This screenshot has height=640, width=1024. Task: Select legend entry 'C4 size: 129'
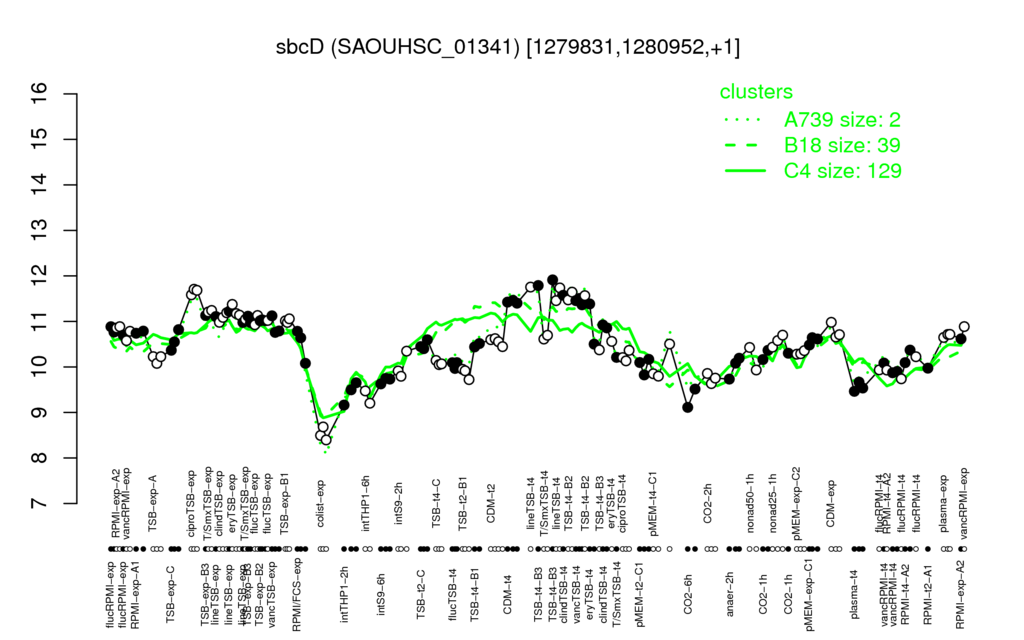click(x=843, y=170)
